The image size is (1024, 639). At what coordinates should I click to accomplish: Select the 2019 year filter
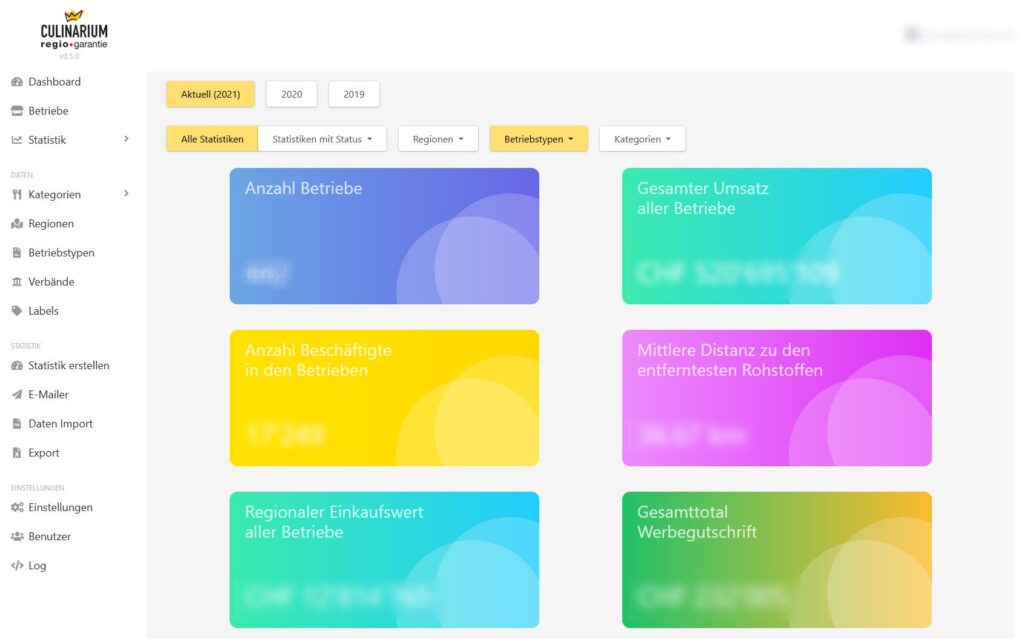[x=354, y=94]
